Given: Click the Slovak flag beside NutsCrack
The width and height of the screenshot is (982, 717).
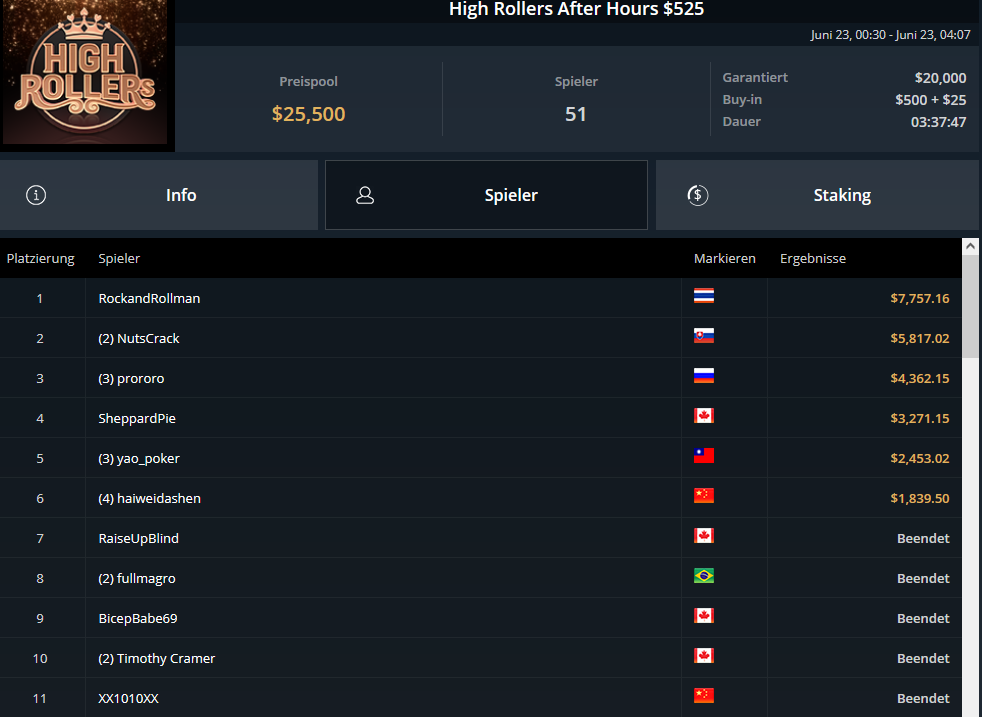Looking at the screenshot, I should tap(704, 336).
